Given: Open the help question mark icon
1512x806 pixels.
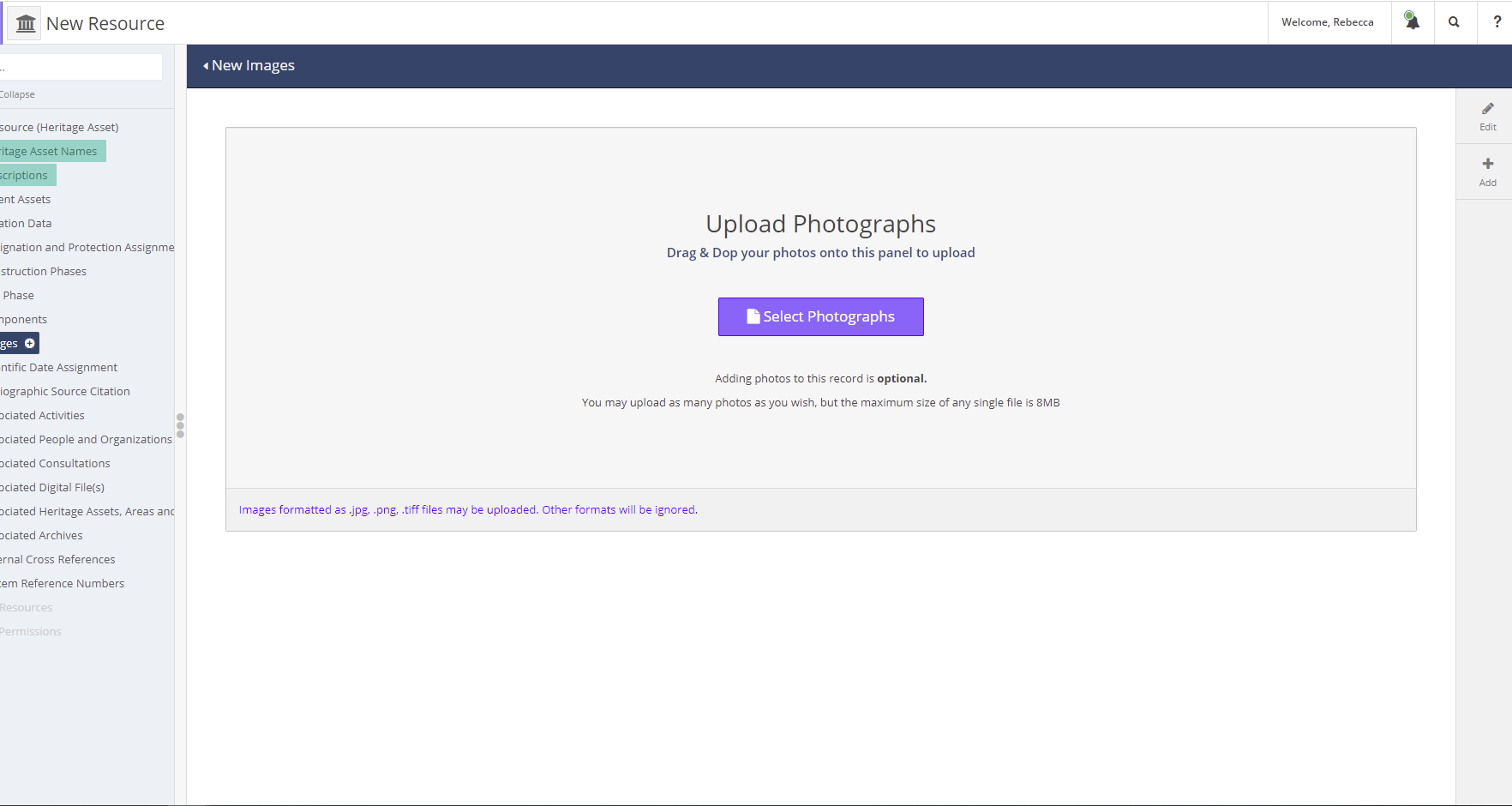Looking at the screenshot, I should 1496,21.
